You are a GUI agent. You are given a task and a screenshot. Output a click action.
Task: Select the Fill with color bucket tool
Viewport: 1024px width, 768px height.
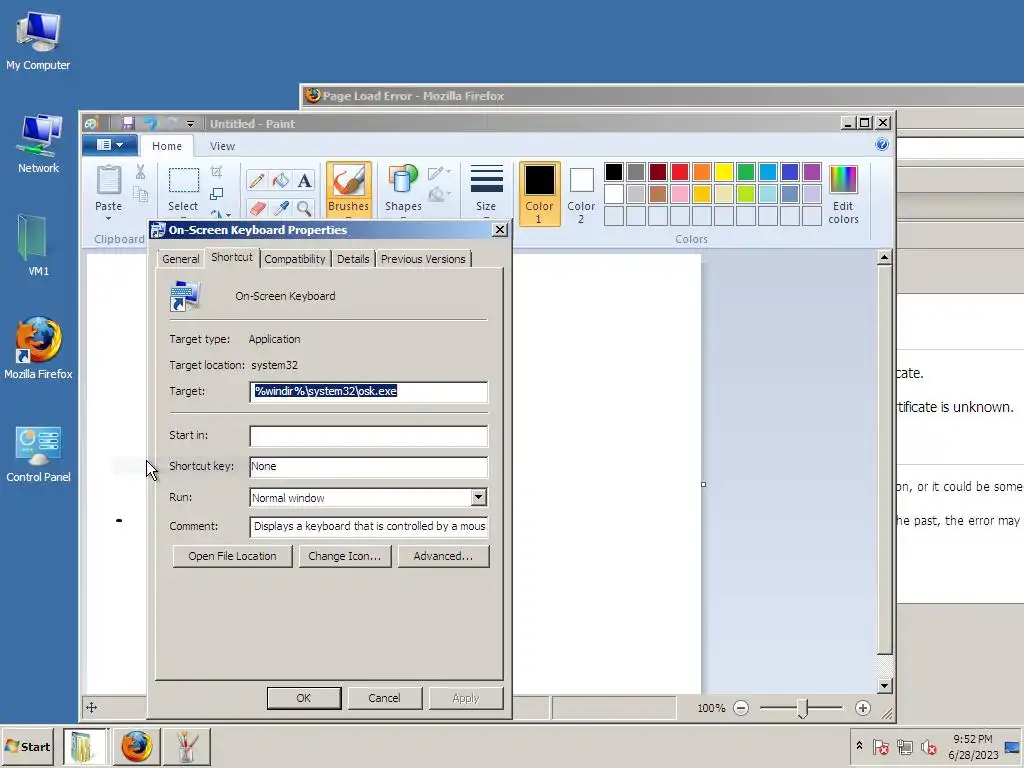tap(281, 180)
